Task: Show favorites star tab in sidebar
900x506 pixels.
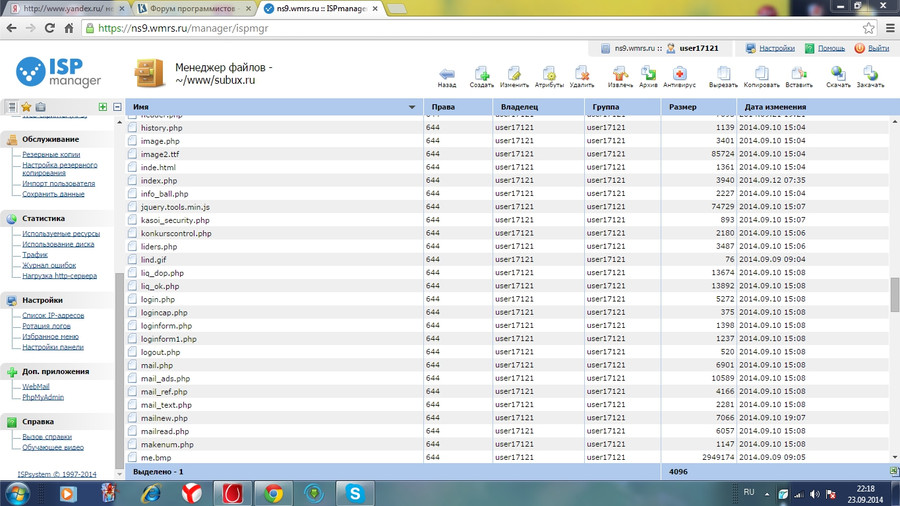Action: point(26,107)
